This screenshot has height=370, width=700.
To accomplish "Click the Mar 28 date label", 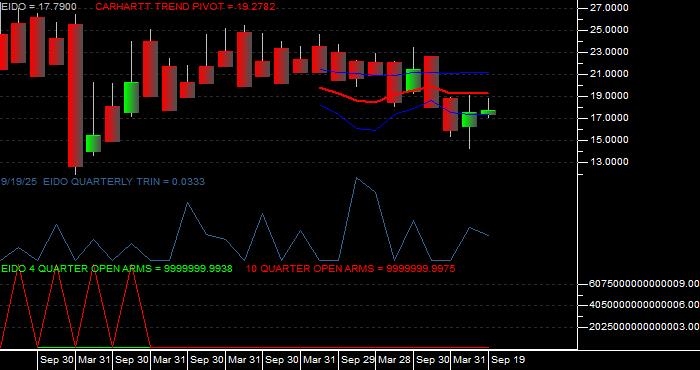I will (x=396, y=360).
